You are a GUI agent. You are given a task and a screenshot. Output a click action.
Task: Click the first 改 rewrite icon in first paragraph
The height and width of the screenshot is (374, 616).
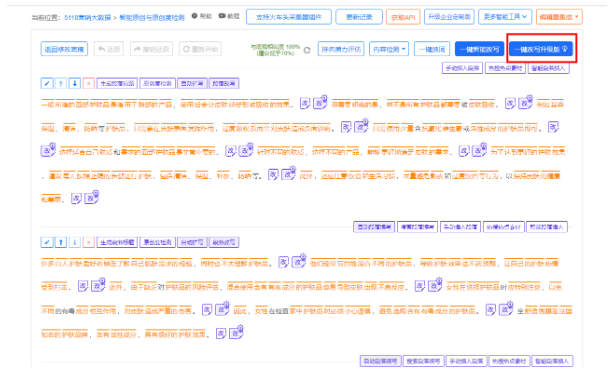pyautogui.click(x=305, y=104)
